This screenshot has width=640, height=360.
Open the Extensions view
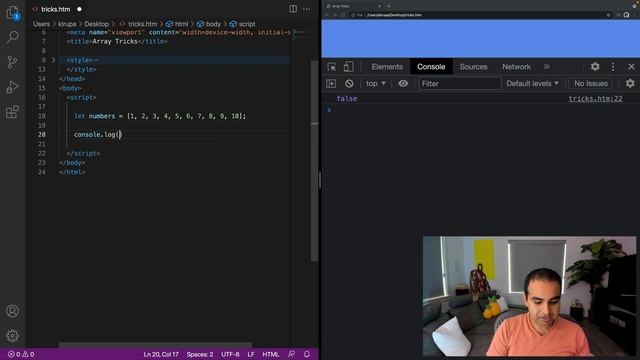tap(13, 112)
